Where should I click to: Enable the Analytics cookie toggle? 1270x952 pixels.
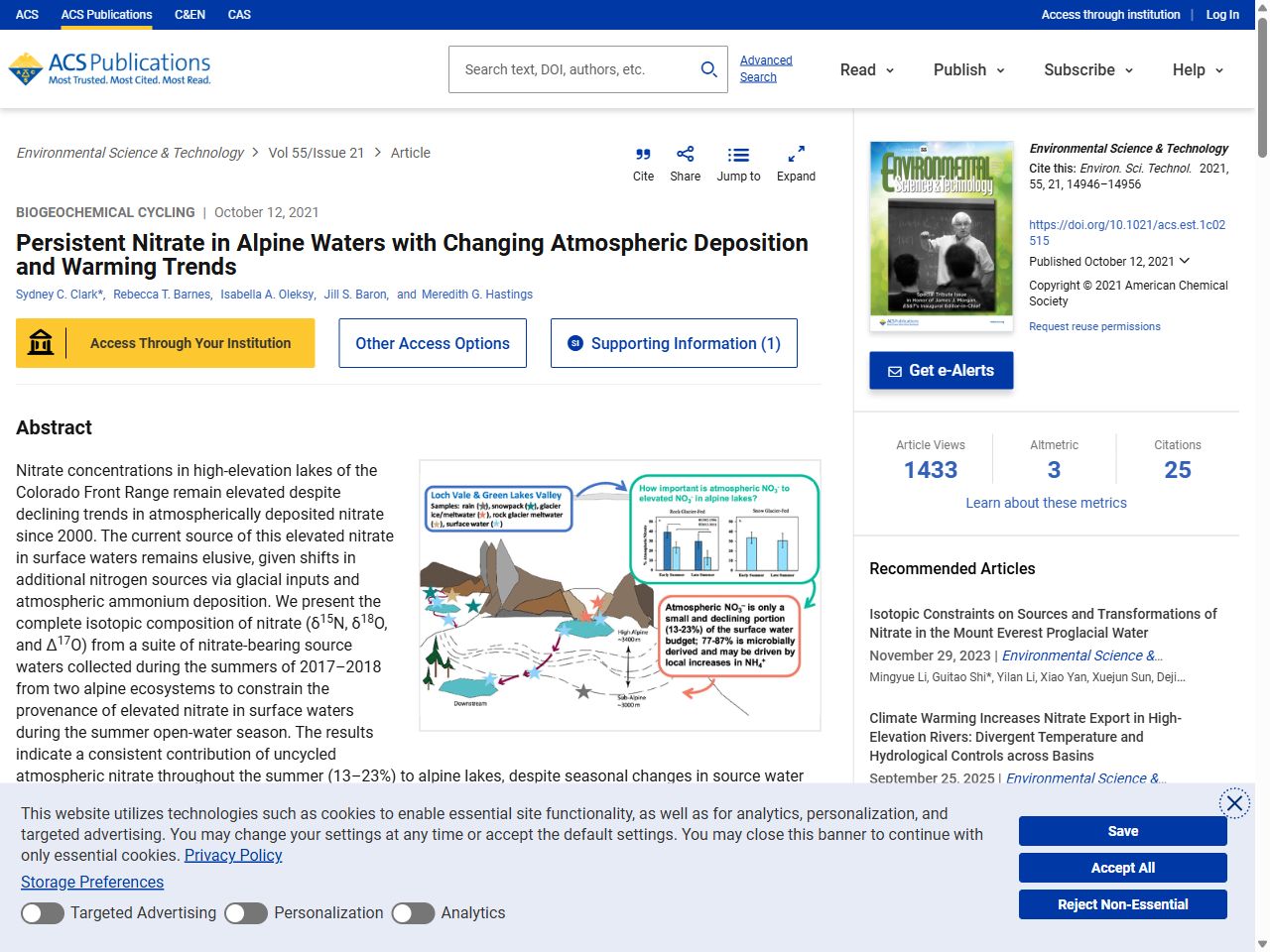(413, 912)
